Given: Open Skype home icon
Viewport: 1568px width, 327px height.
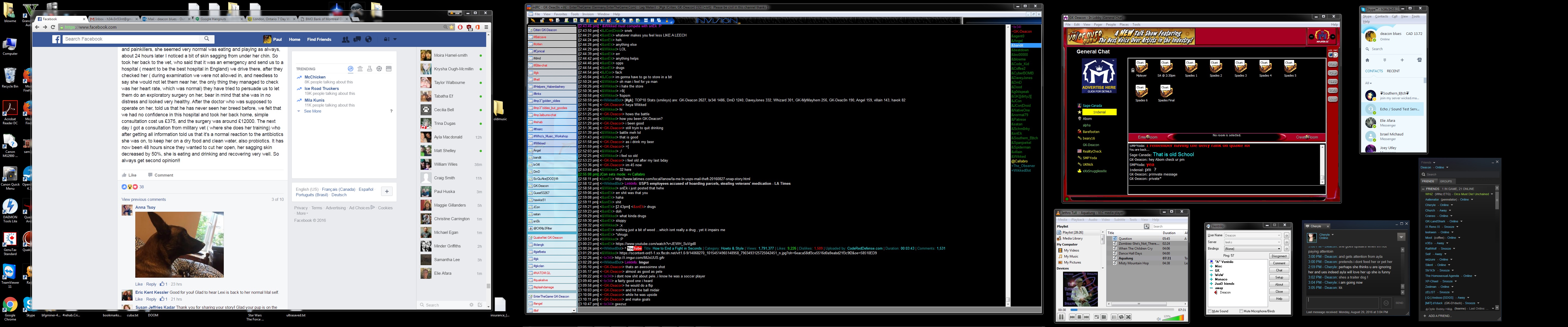Looking at the screenshot, I should click(1367, 60).
